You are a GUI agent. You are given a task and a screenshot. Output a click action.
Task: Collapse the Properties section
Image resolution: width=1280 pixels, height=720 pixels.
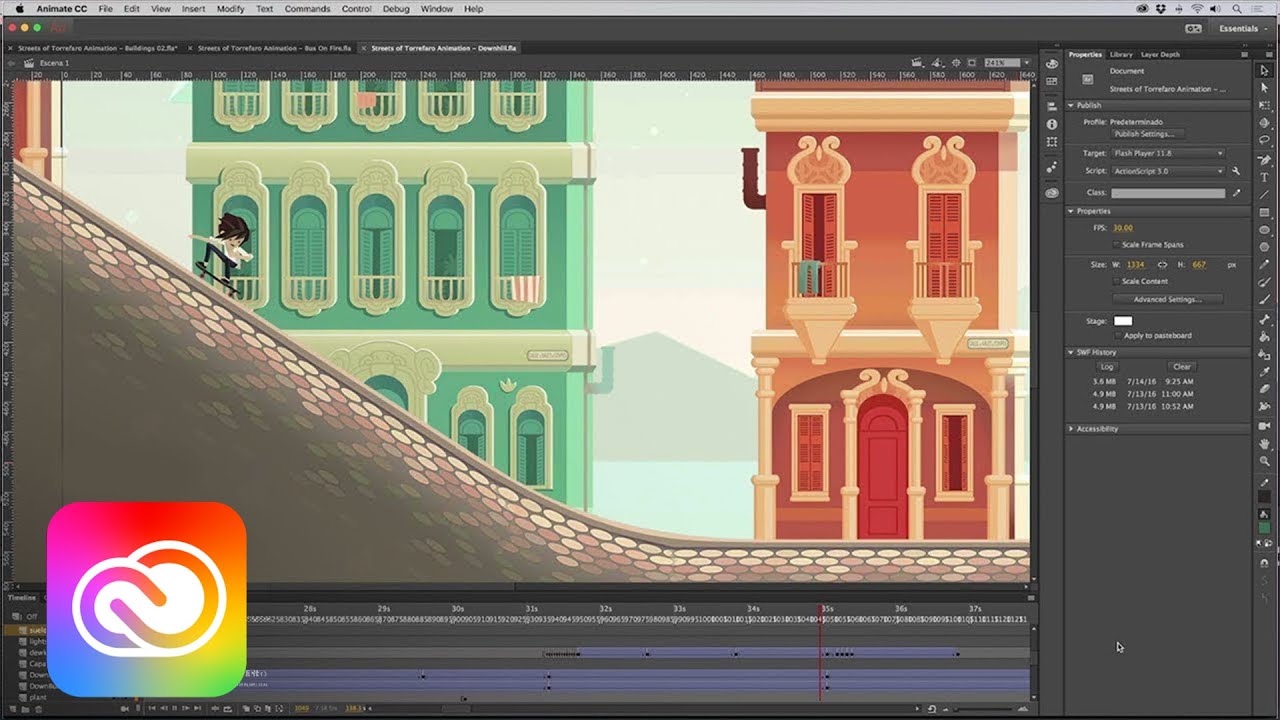click(1070, 211)
